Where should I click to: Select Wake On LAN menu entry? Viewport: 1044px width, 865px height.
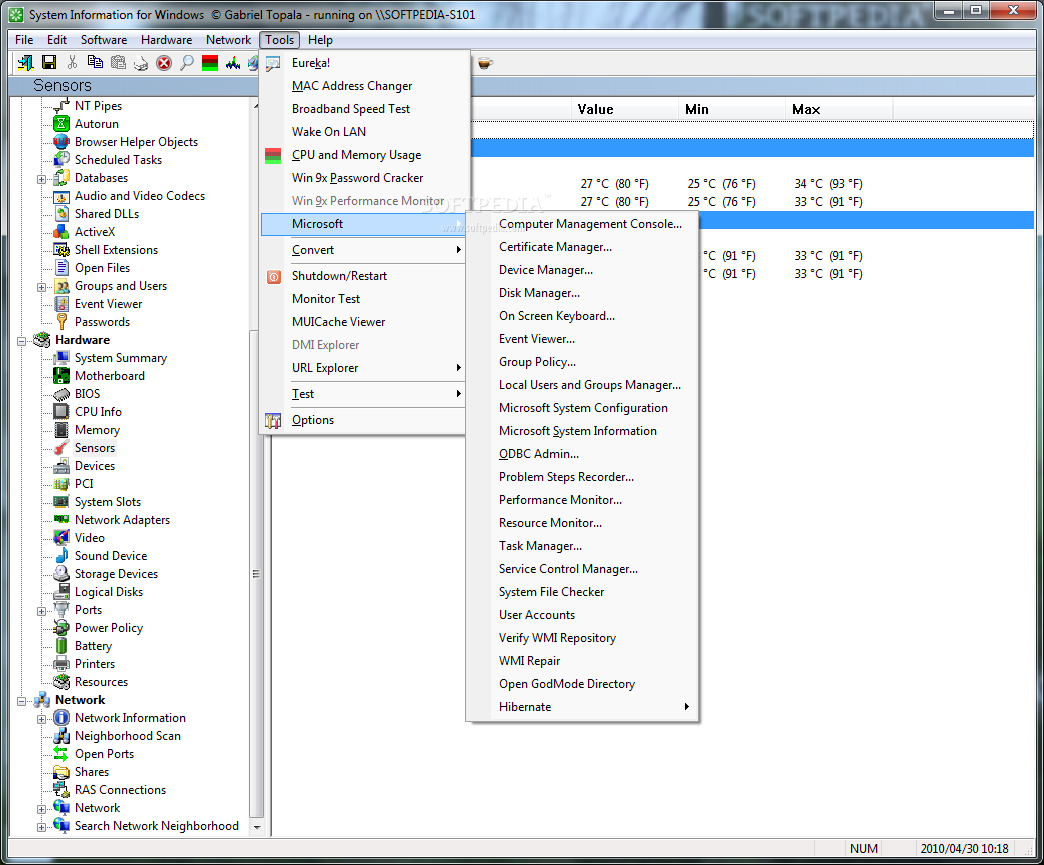pos(363,132)
